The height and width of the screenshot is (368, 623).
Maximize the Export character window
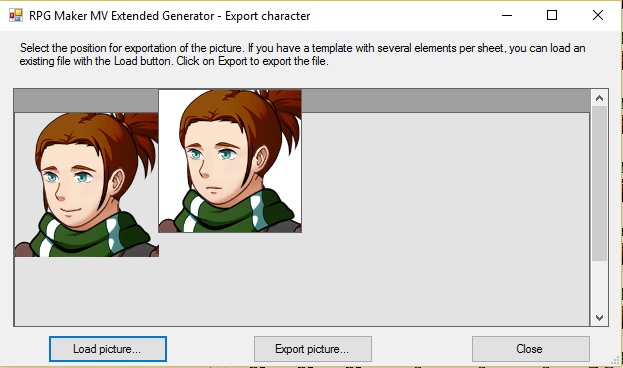click(552, 15)
